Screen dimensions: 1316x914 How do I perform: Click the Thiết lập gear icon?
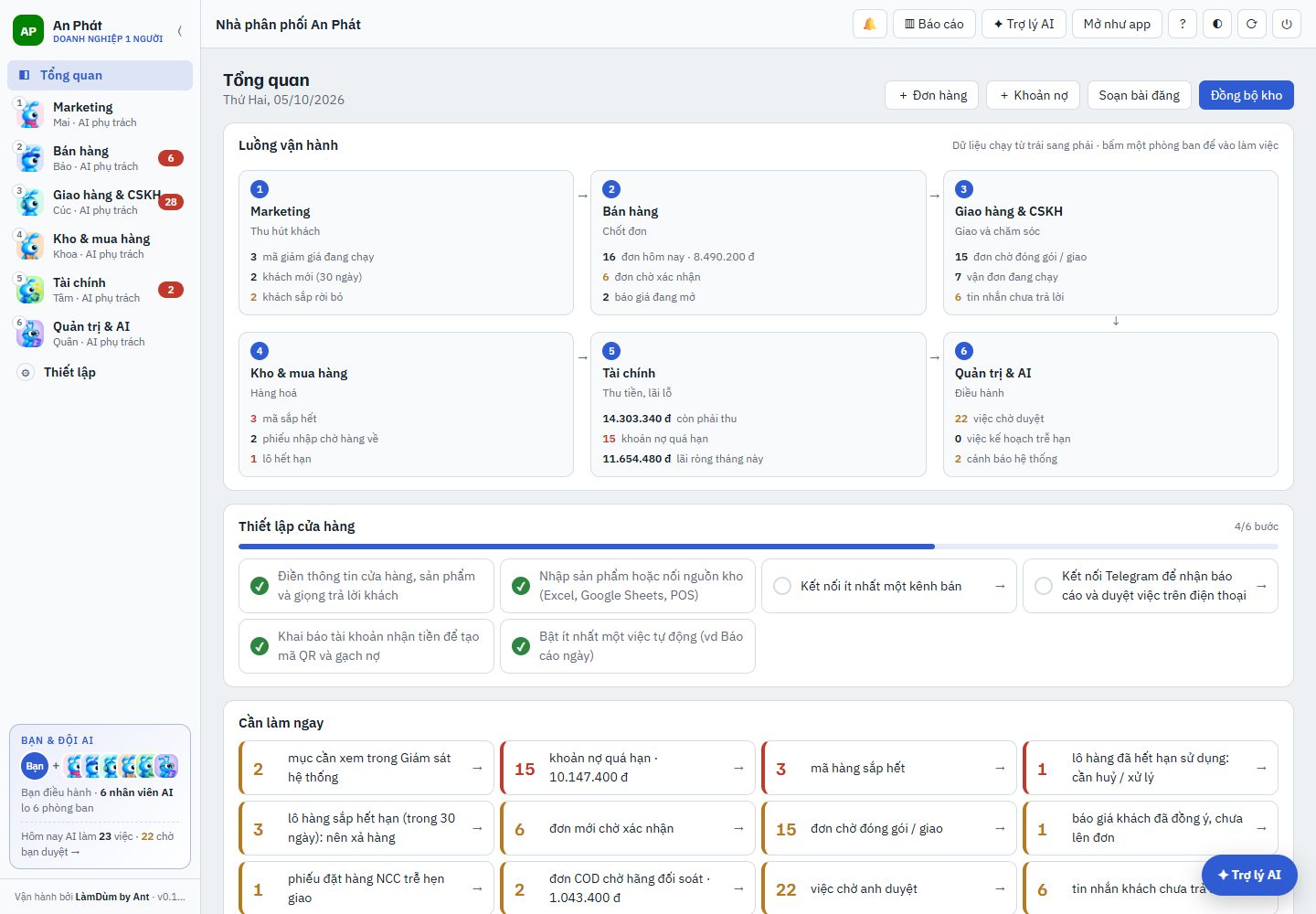click(x=26, y=372)
